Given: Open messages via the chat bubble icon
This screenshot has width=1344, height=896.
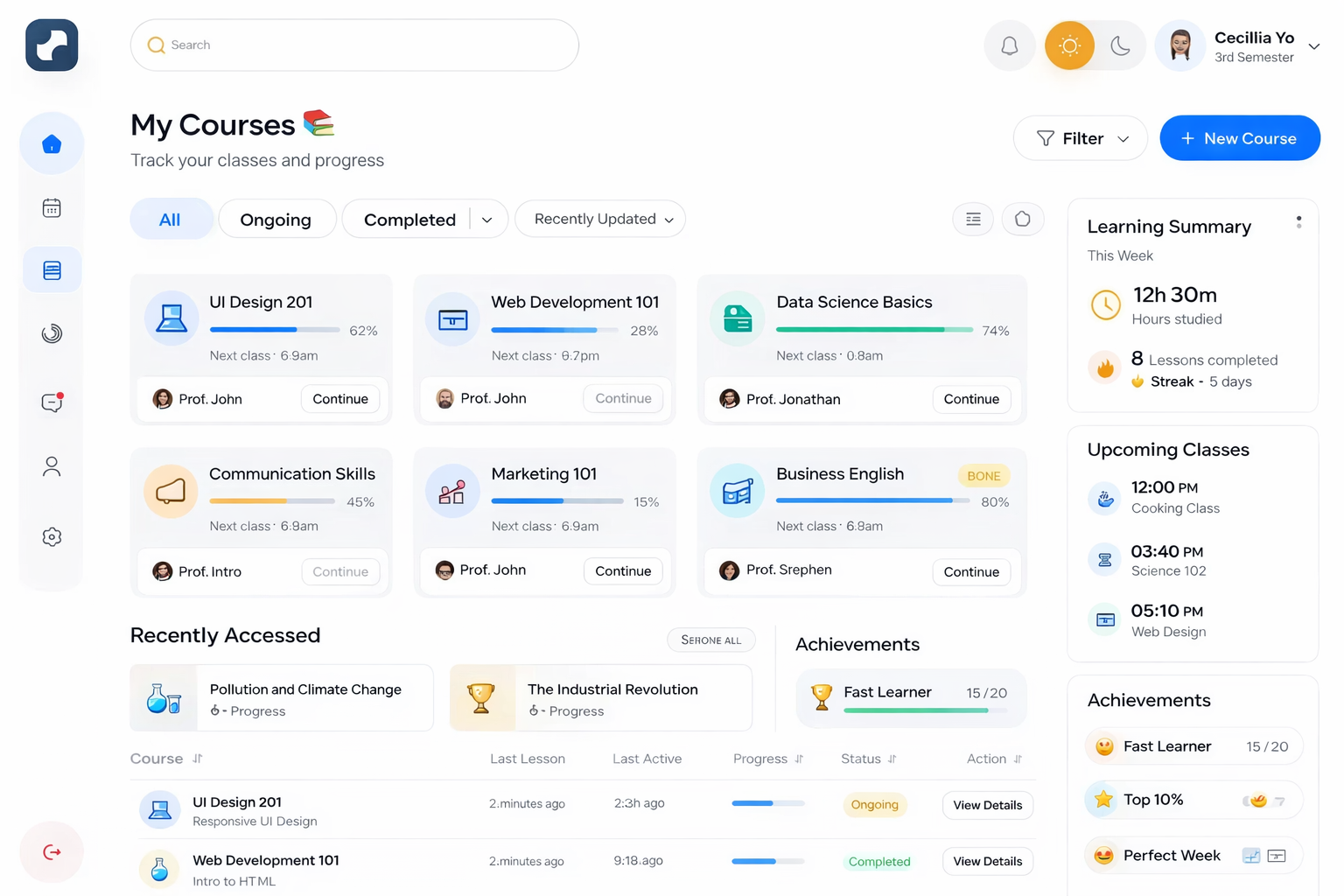Looking at the screenshot, I should click(52, 402).
